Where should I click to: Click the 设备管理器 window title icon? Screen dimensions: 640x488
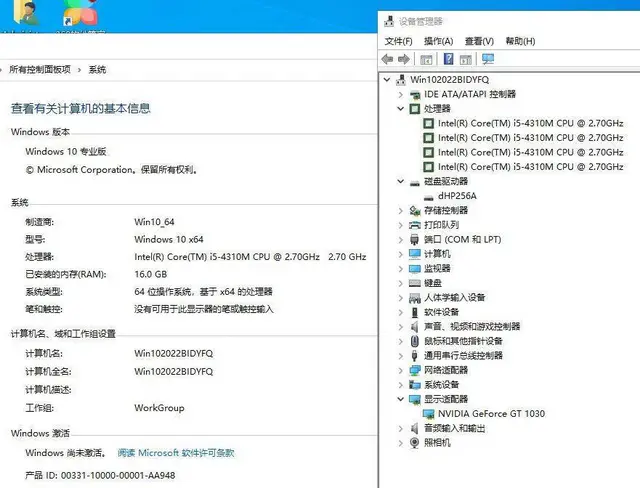[389, 21]
